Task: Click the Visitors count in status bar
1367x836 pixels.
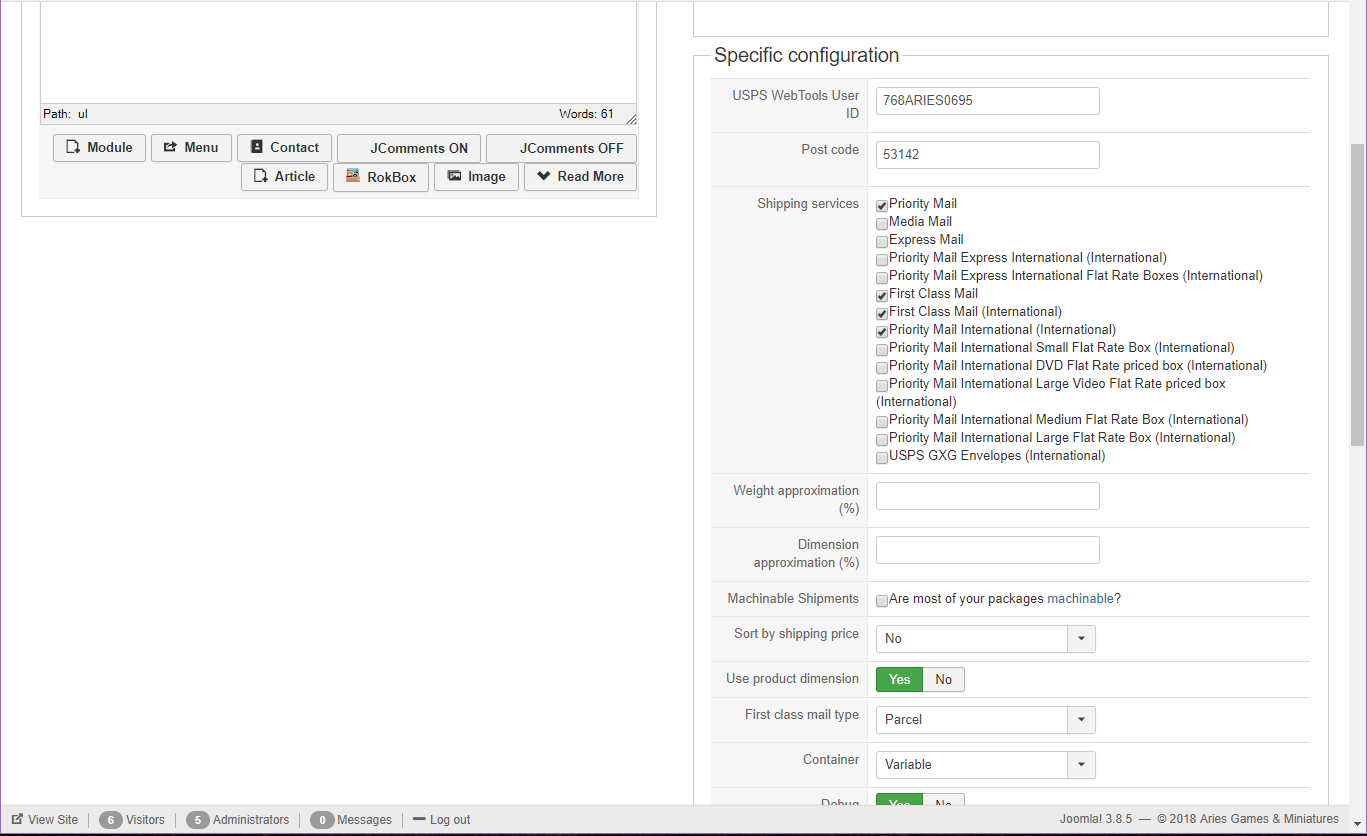Action: click(x=132, y=820)
